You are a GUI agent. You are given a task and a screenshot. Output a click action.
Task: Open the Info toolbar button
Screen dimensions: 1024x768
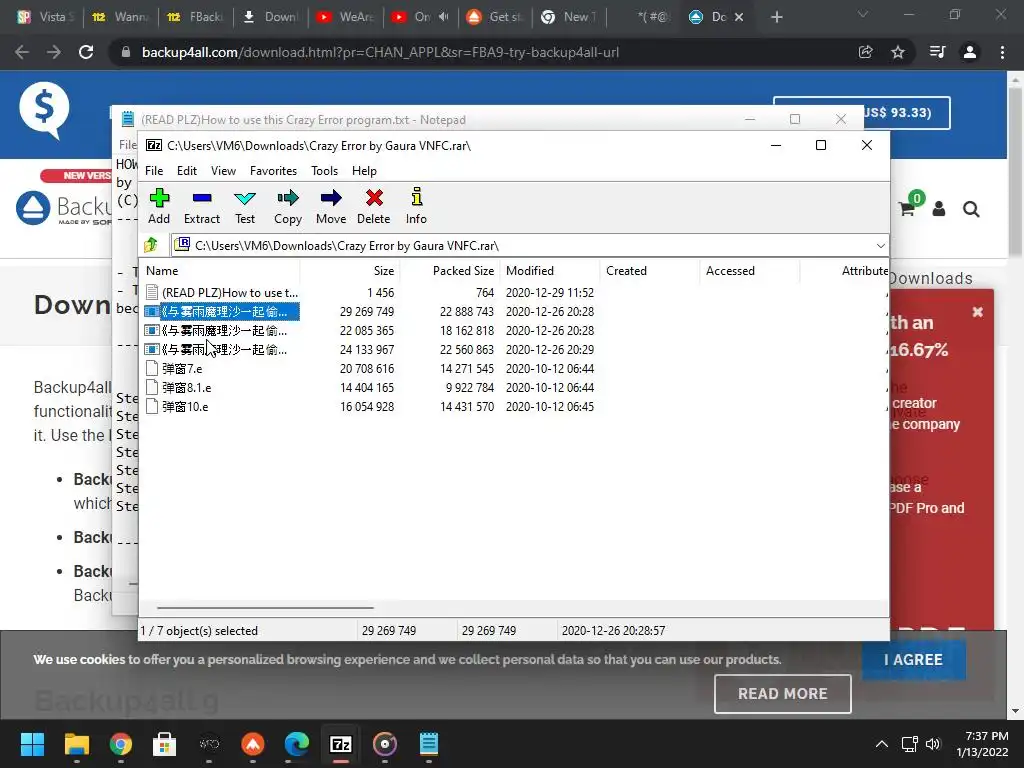[x=416, y=206]
